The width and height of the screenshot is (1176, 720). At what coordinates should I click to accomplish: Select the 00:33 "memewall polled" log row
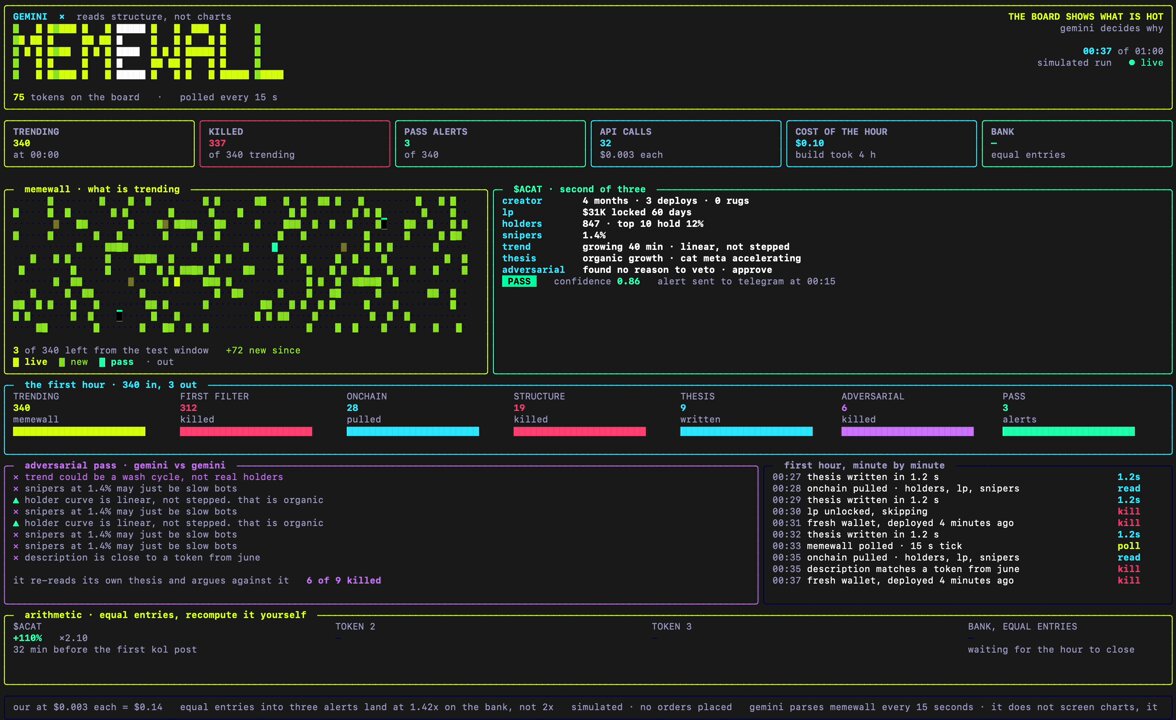956,546
